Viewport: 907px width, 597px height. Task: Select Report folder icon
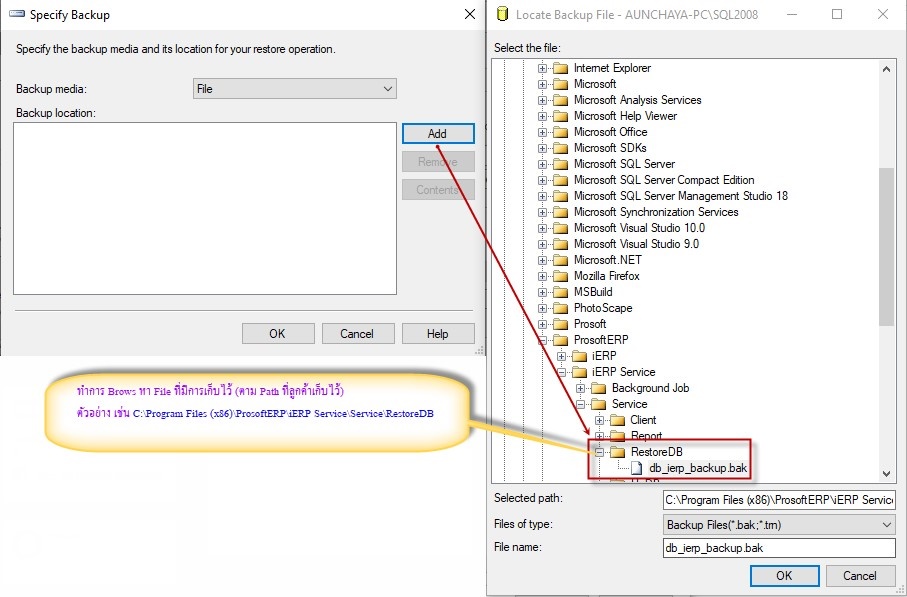[618, 436]
